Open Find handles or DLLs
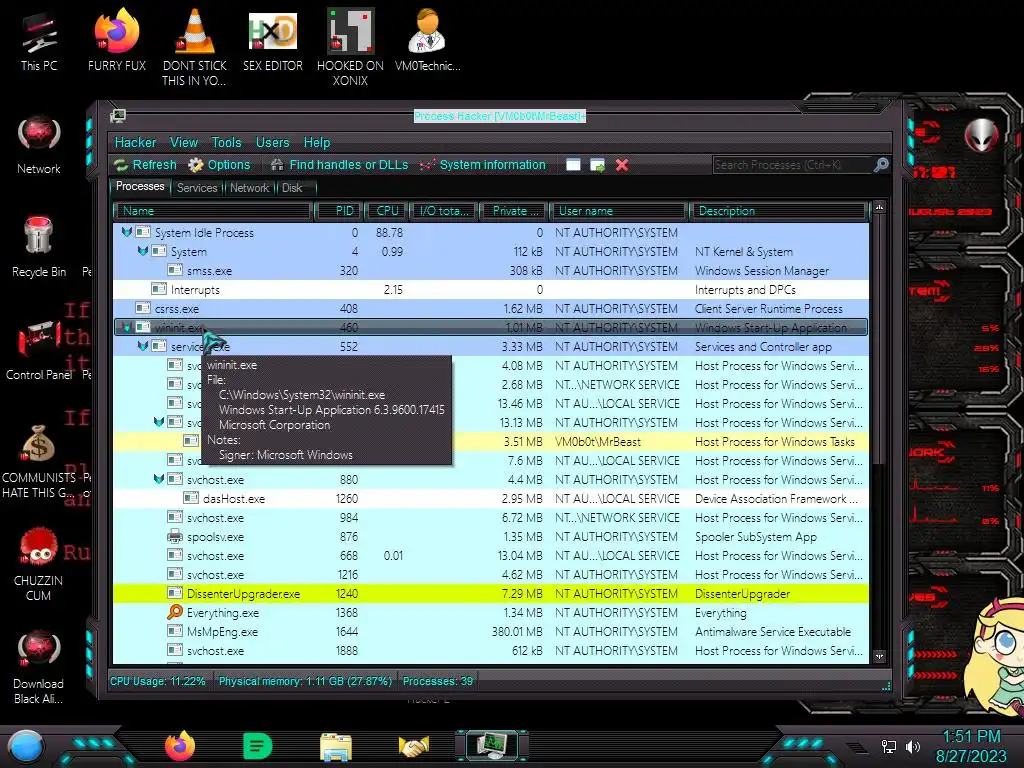Screen dimensions: 1024x768 tap(340, 165)
